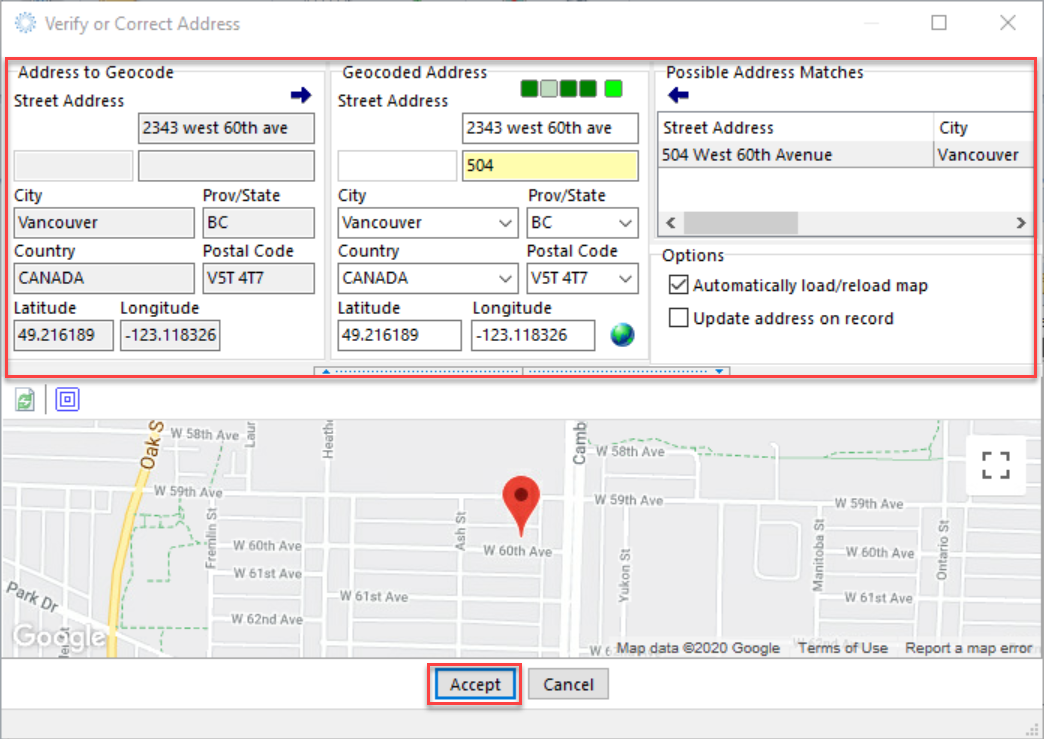Click the reload map document icon
Image resolution: width=1044 pixels, height=739 pixels.
tap(24, 399)
